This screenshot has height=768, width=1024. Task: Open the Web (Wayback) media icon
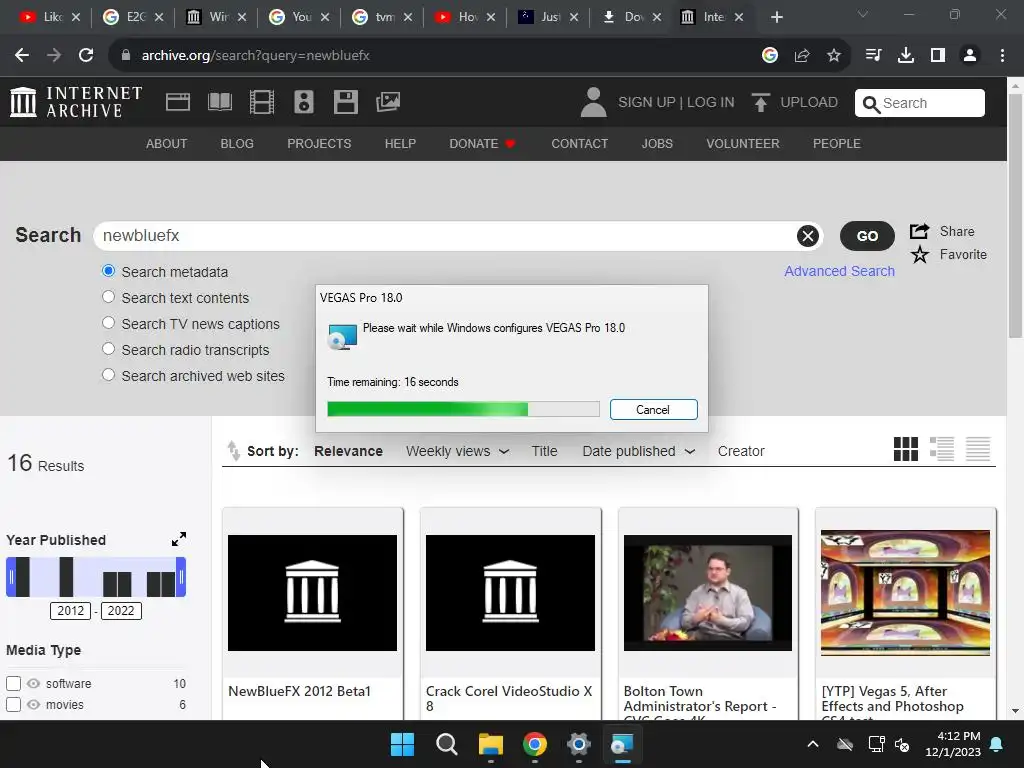[178, 102]
